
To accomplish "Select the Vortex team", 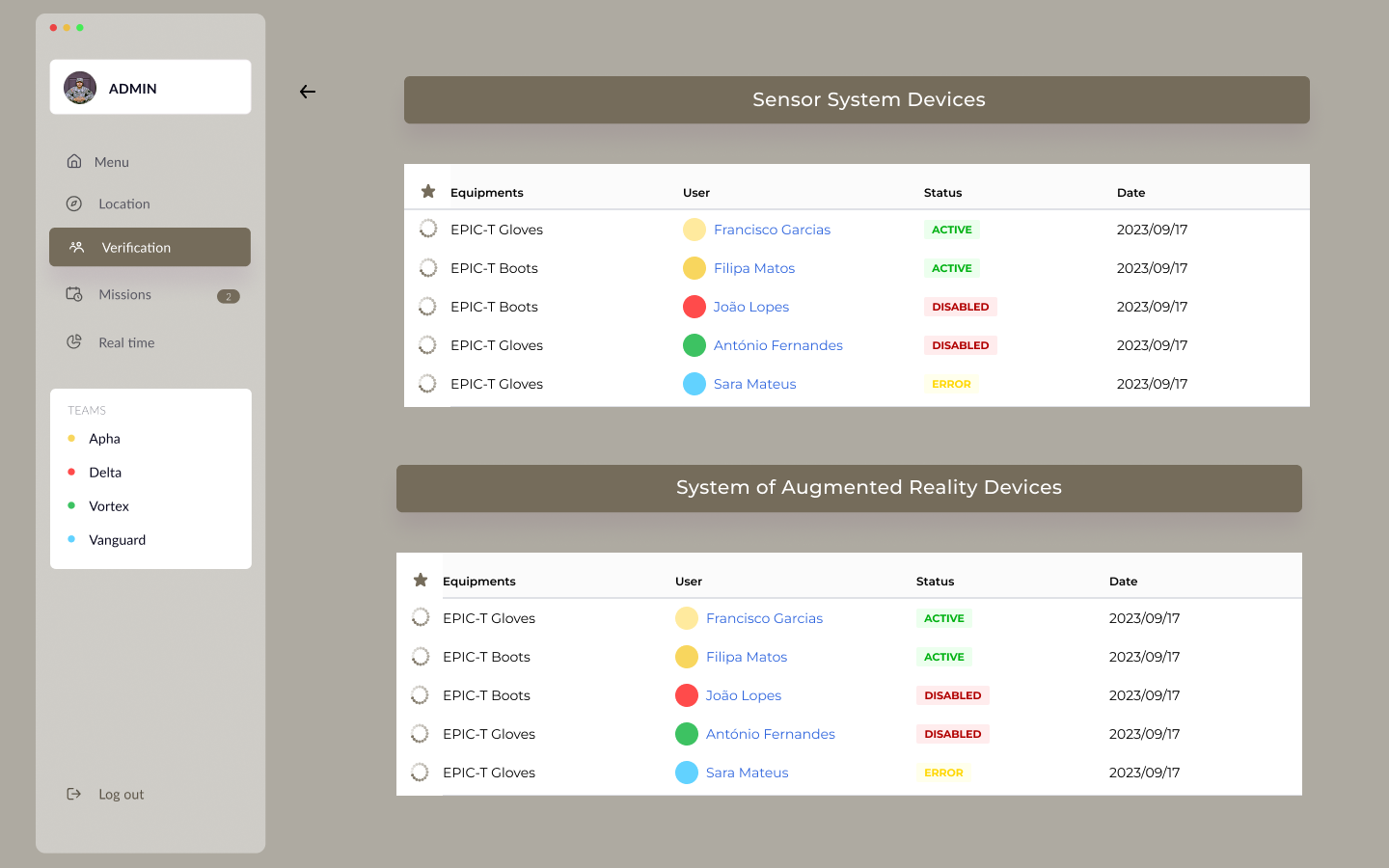I will (x=109, y=506).
